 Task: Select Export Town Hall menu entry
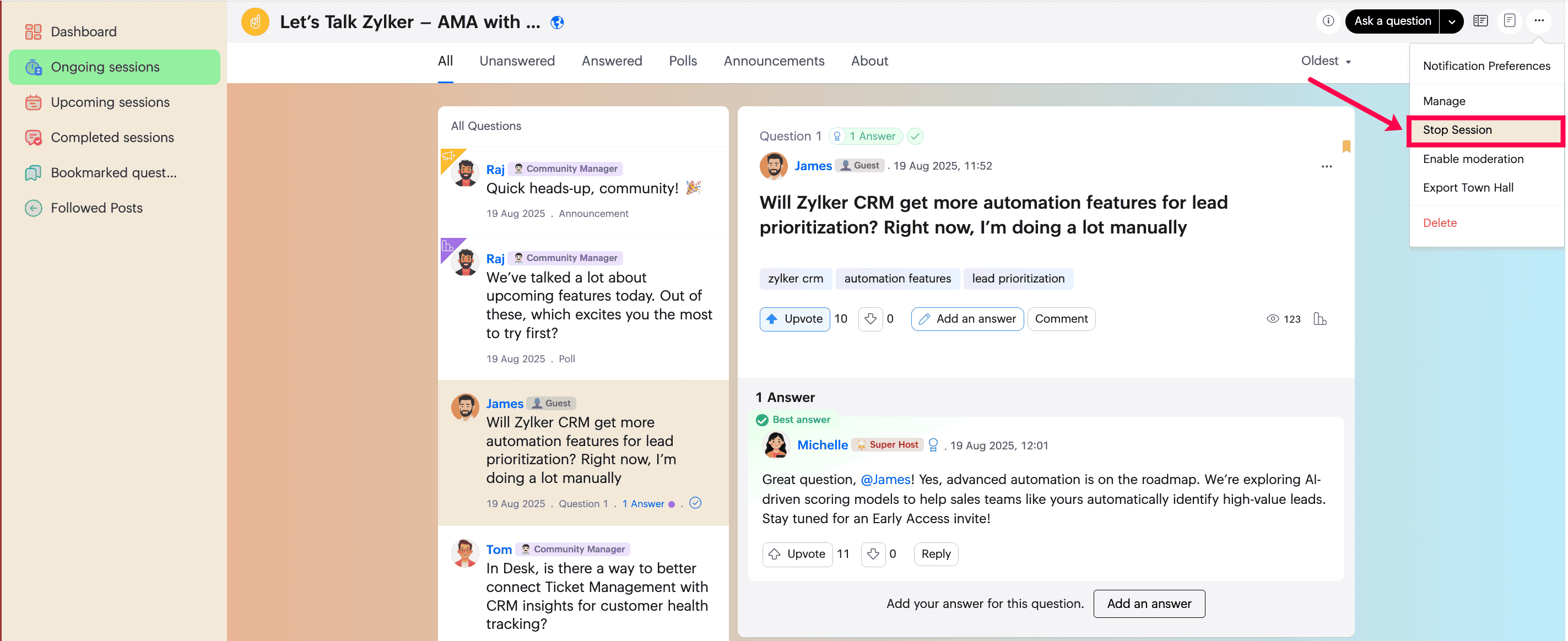(x=1486, y=187)
